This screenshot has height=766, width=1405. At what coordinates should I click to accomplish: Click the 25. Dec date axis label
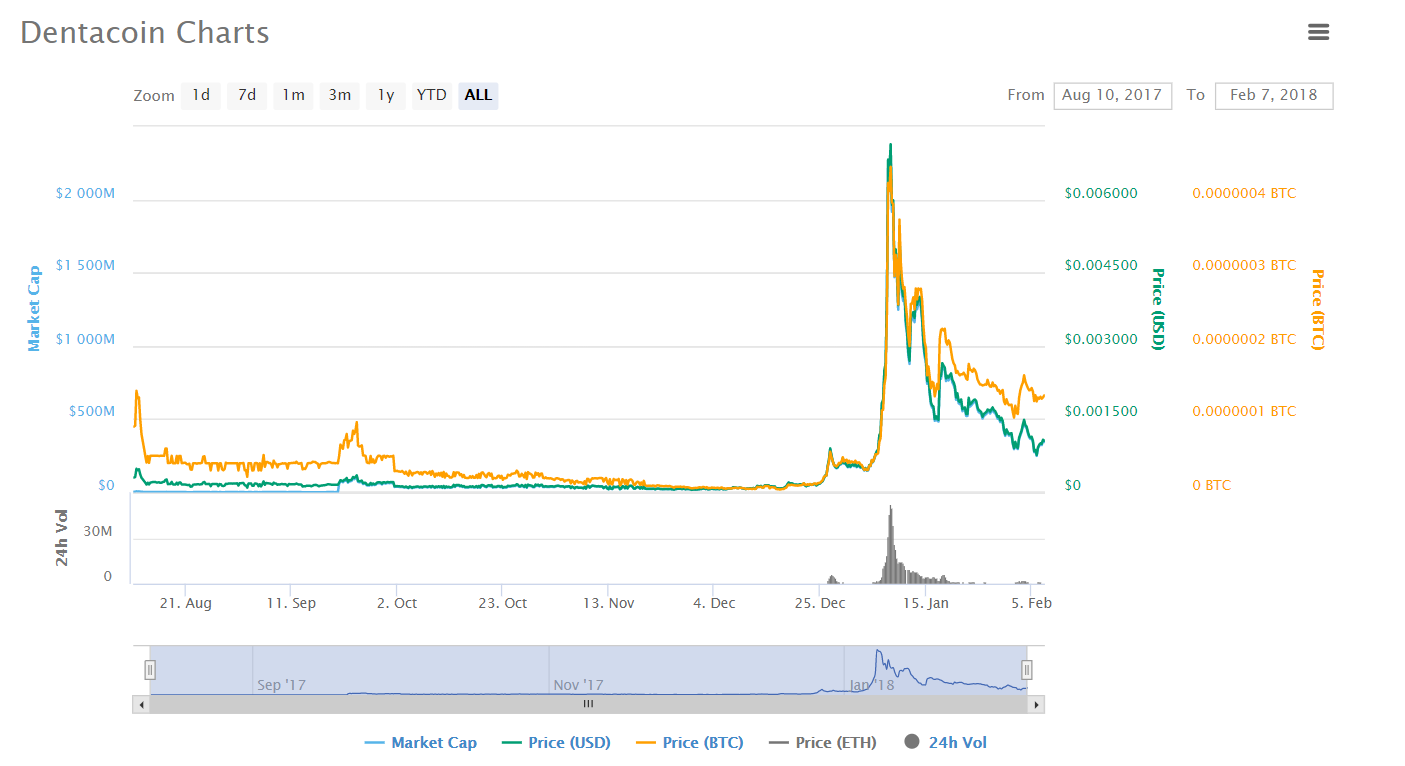click(x=818, y=603)
